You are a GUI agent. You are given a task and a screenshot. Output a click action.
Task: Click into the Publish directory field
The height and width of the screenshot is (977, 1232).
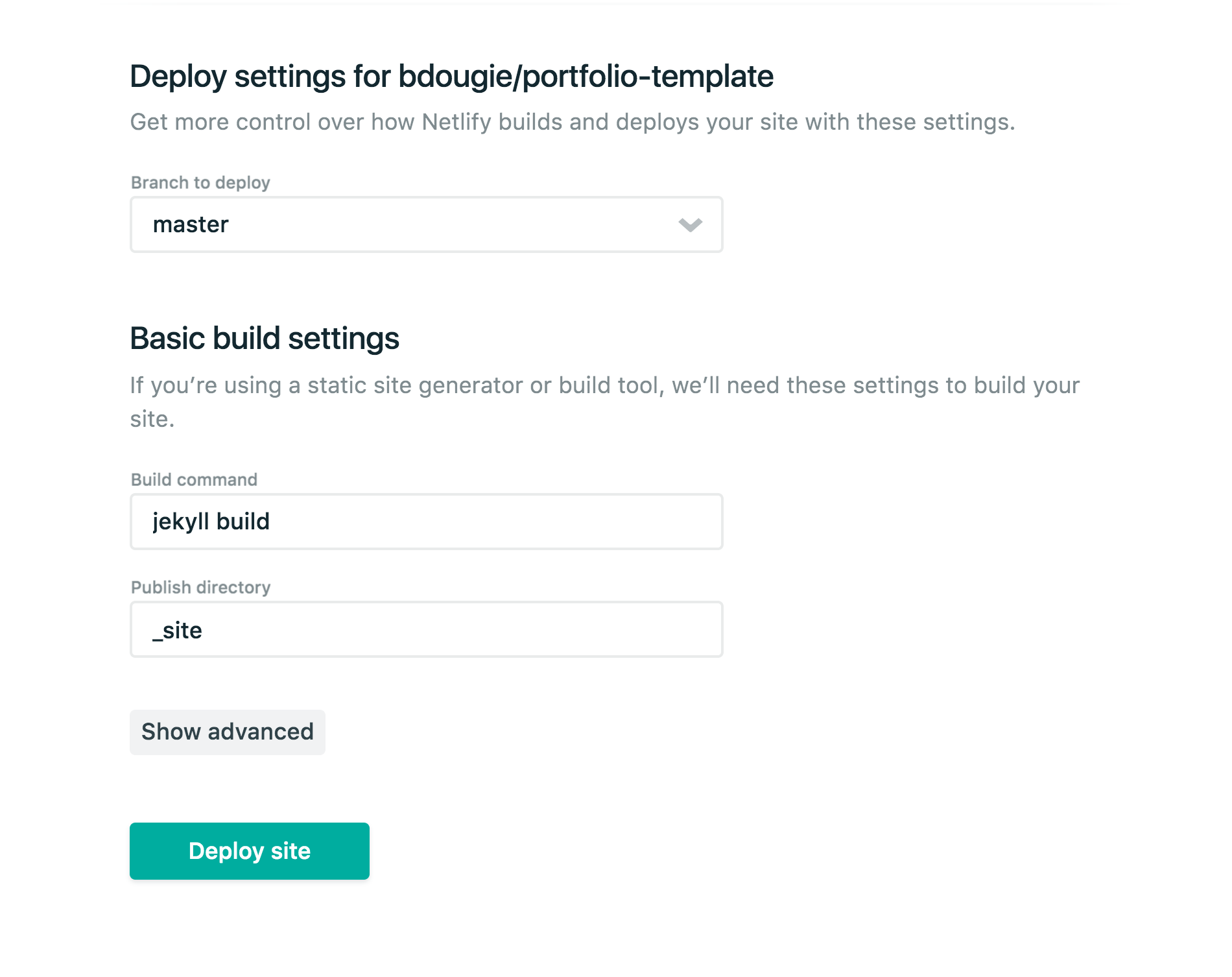[426, 629]
